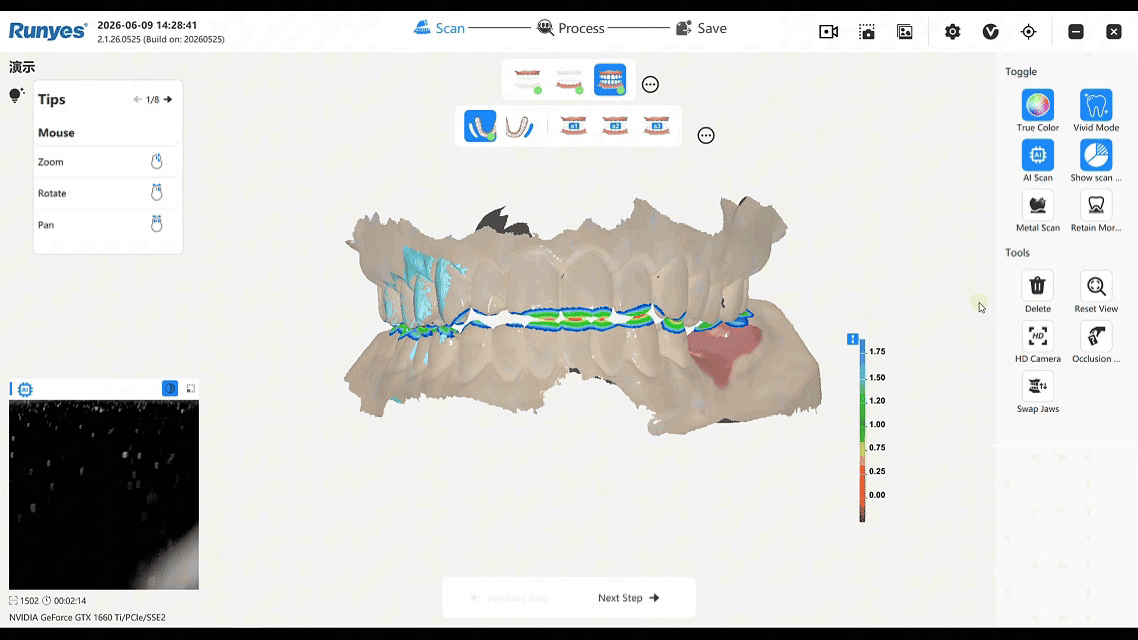Switch to the Save step
This screenshot has width=1138, height=640.
(x=701, y=28)
